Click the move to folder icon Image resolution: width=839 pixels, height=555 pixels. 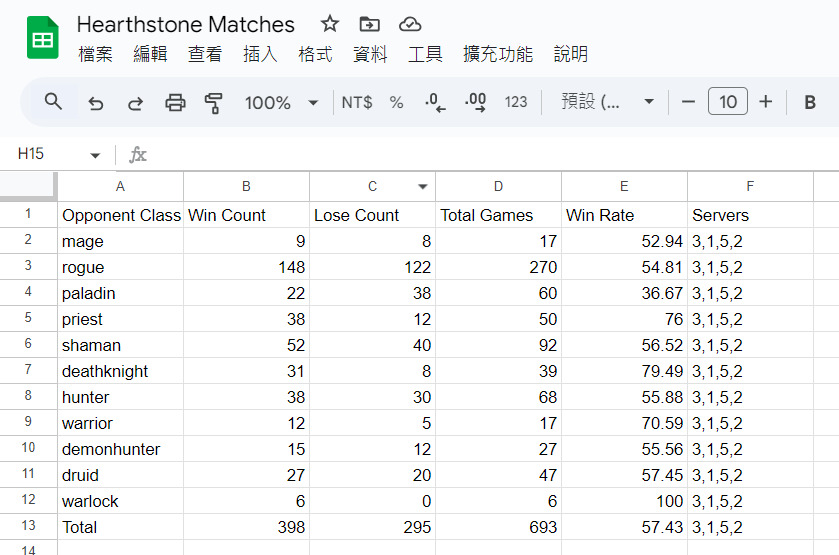click(369, 24)
